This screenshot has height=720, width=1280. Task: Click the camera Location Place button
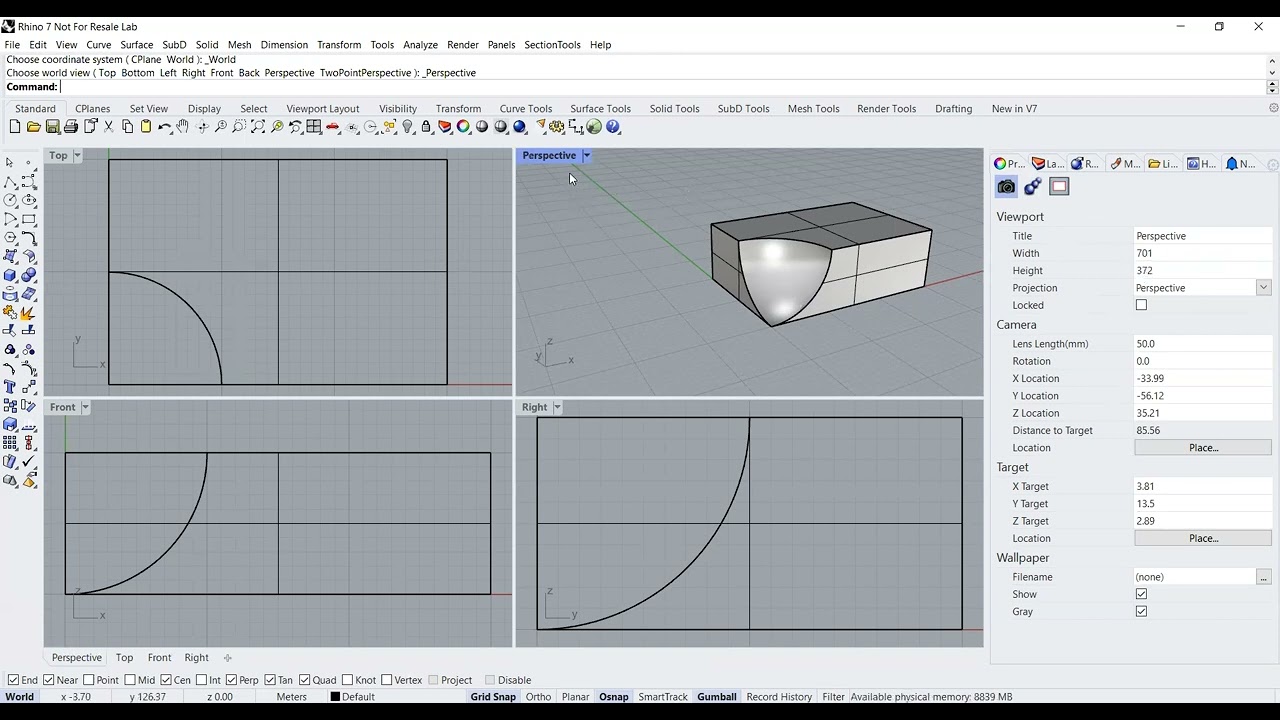click(x=1203, y=448)
